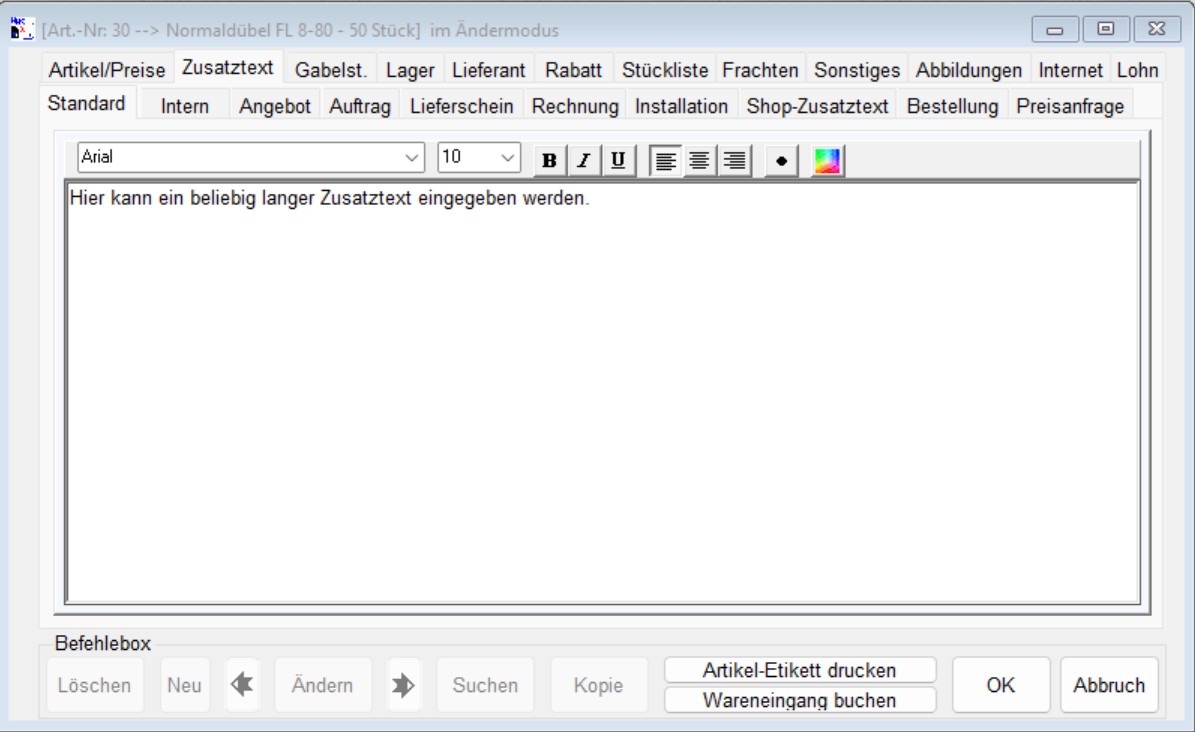Expand the font size dropdown
The image size is (1195, 732).
click(507, 158)
